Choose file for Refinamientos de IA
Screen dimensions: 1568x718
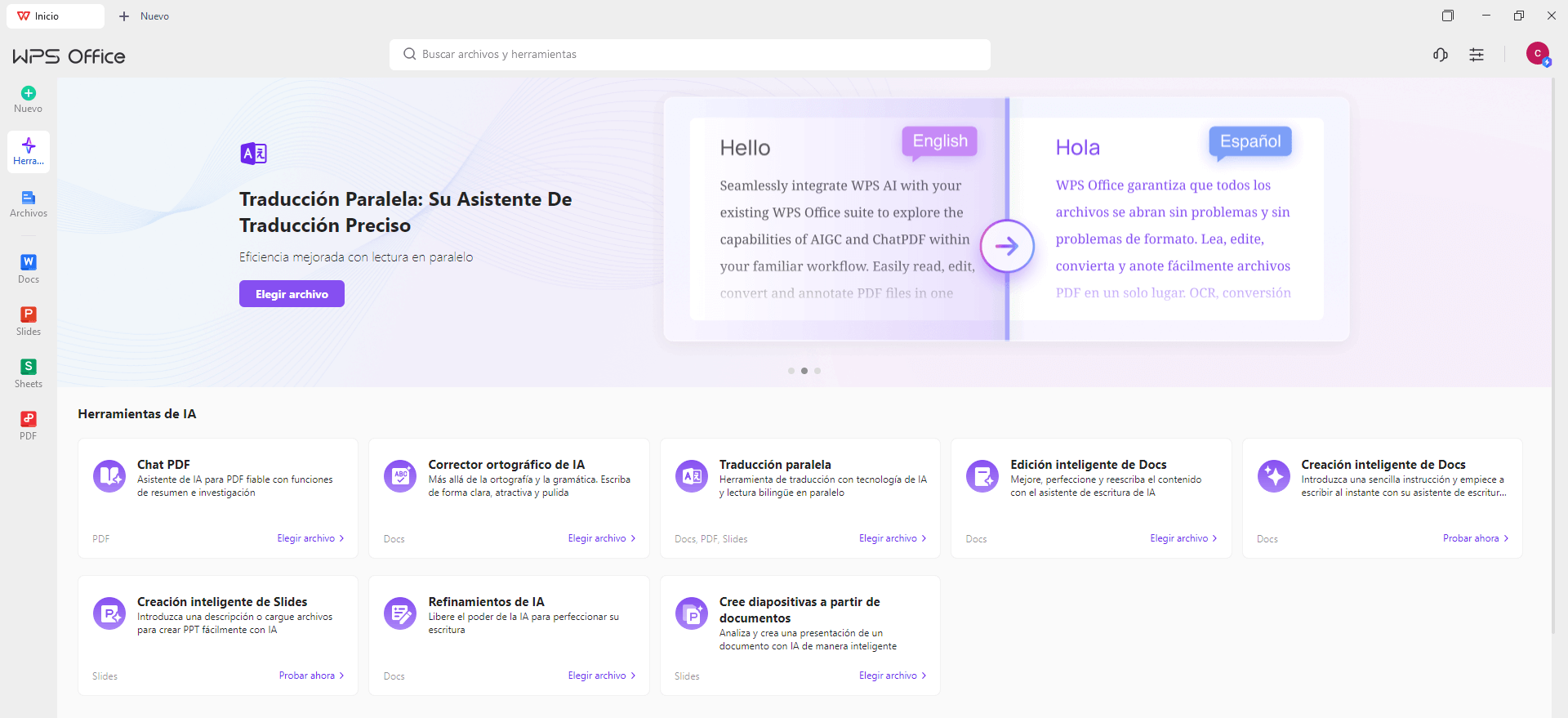tap(602, 676)
